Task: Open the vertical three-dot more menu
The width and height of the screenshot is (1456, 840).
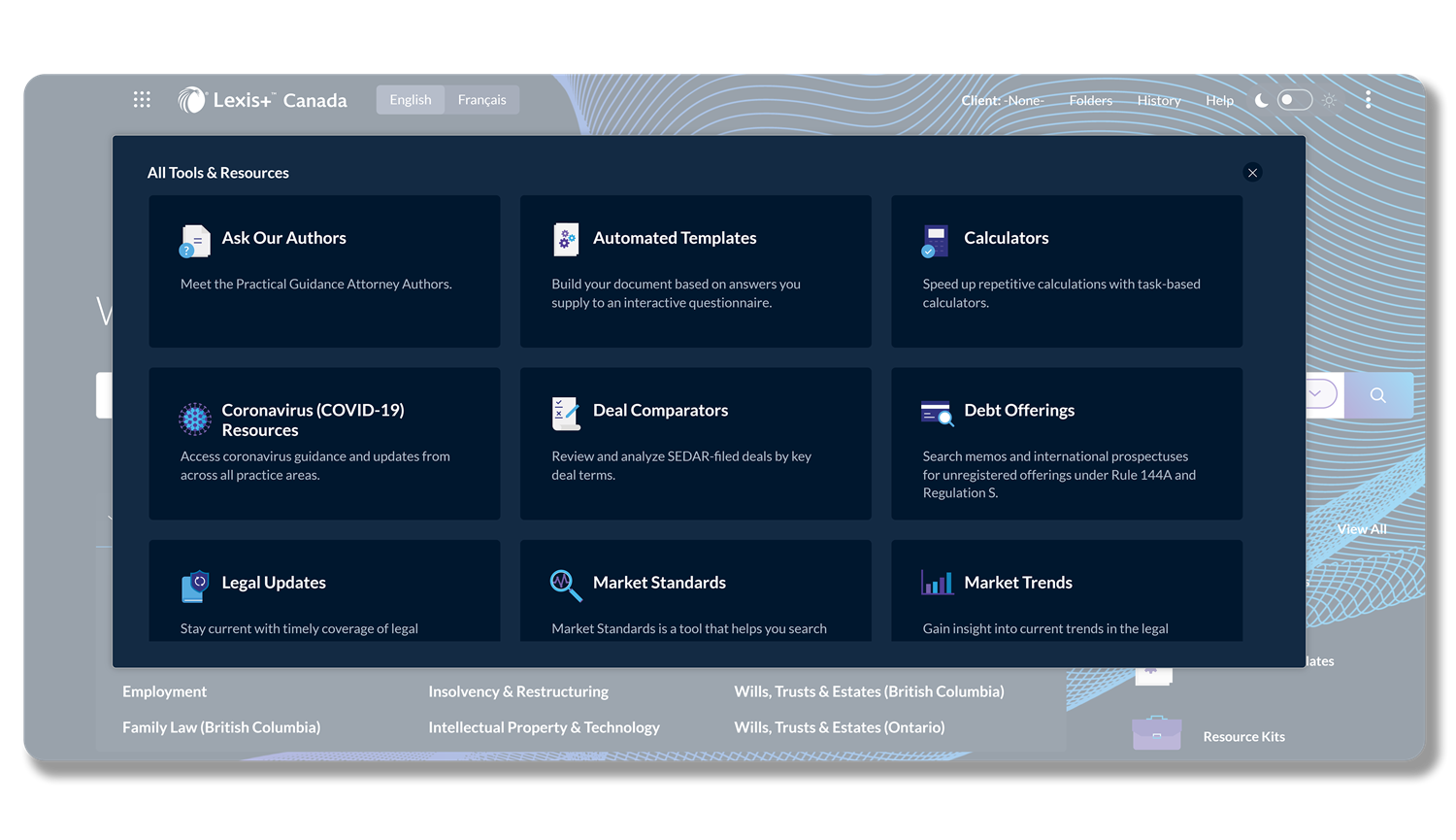Action: point(1368,100)
